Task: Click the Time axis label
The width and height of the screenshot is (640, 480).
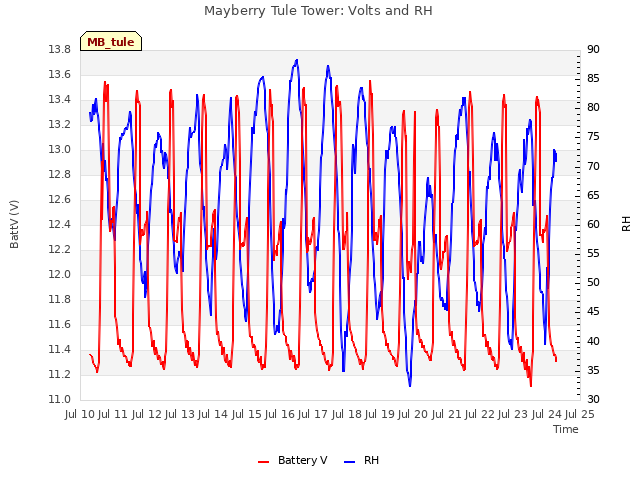Action: 566,429
